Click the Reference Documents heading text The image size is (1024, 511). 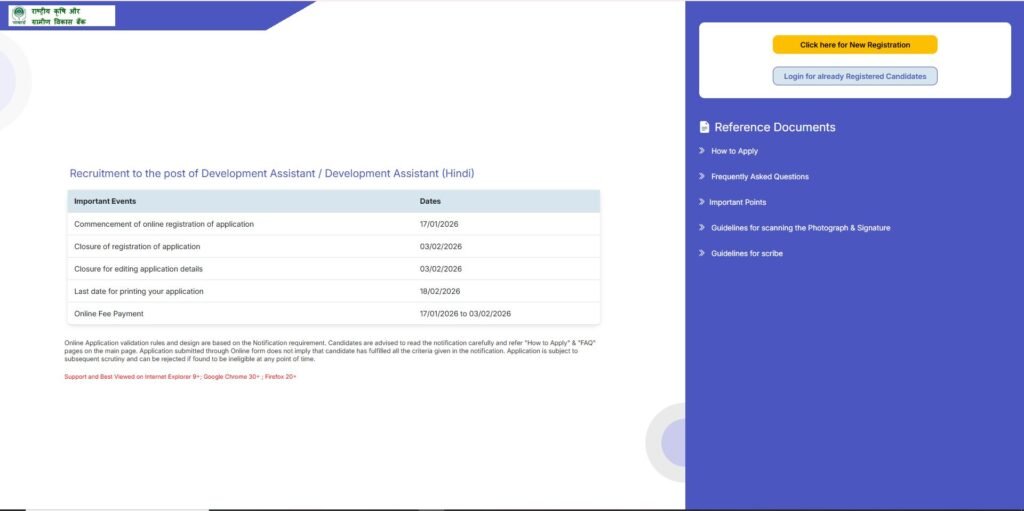[x=774, y=127]
